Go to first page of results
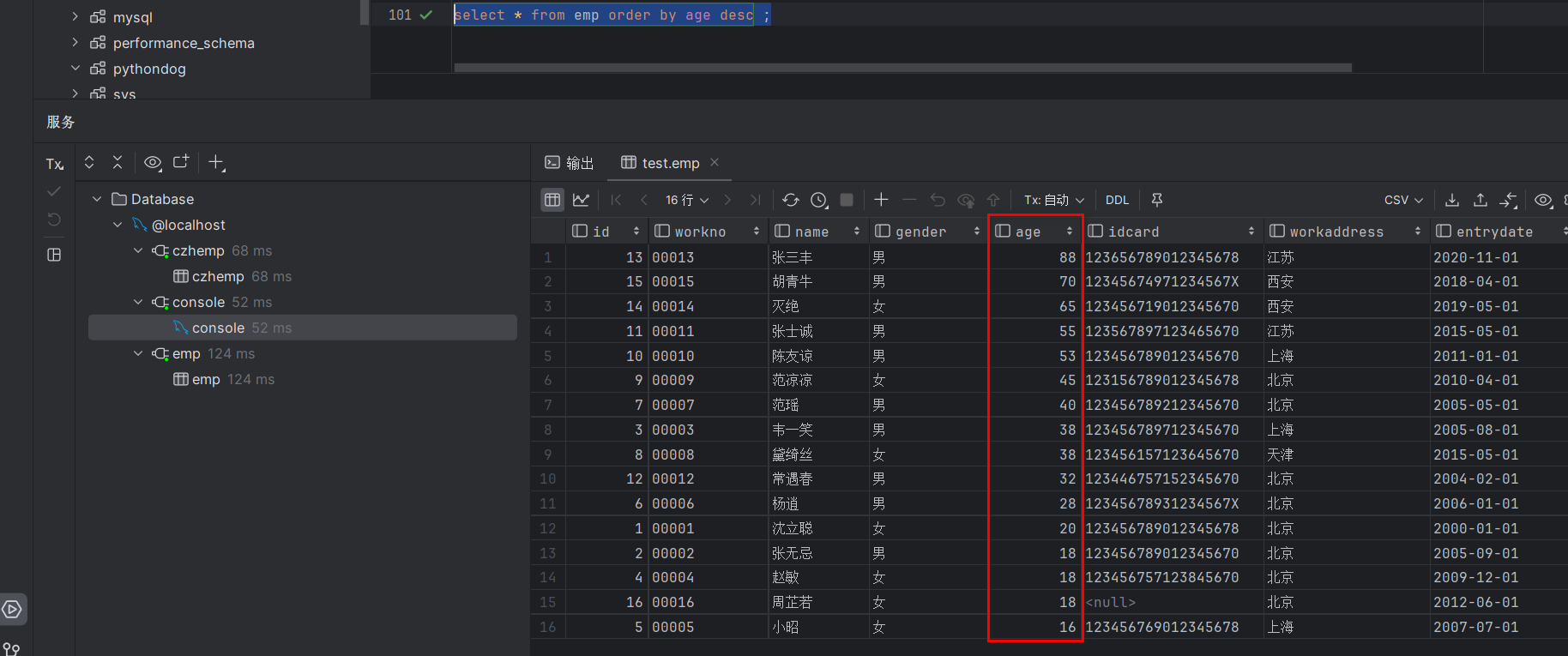Viewport: 1568px width, 656px height. 616,200
